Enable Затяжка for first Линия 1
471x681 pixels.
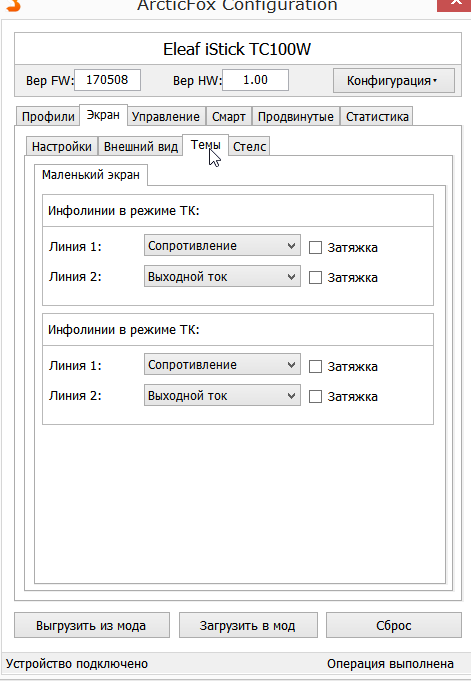click(315, 248)
